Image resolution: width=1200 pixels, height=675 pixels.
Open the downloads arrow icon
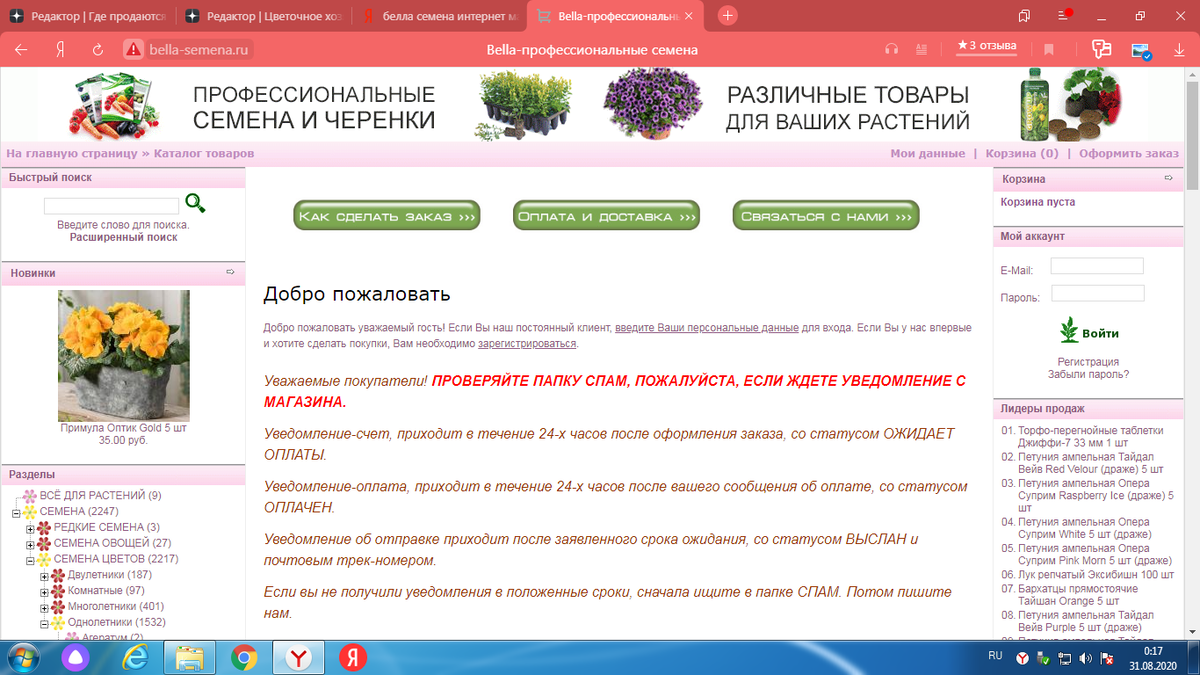[1178, 49]
